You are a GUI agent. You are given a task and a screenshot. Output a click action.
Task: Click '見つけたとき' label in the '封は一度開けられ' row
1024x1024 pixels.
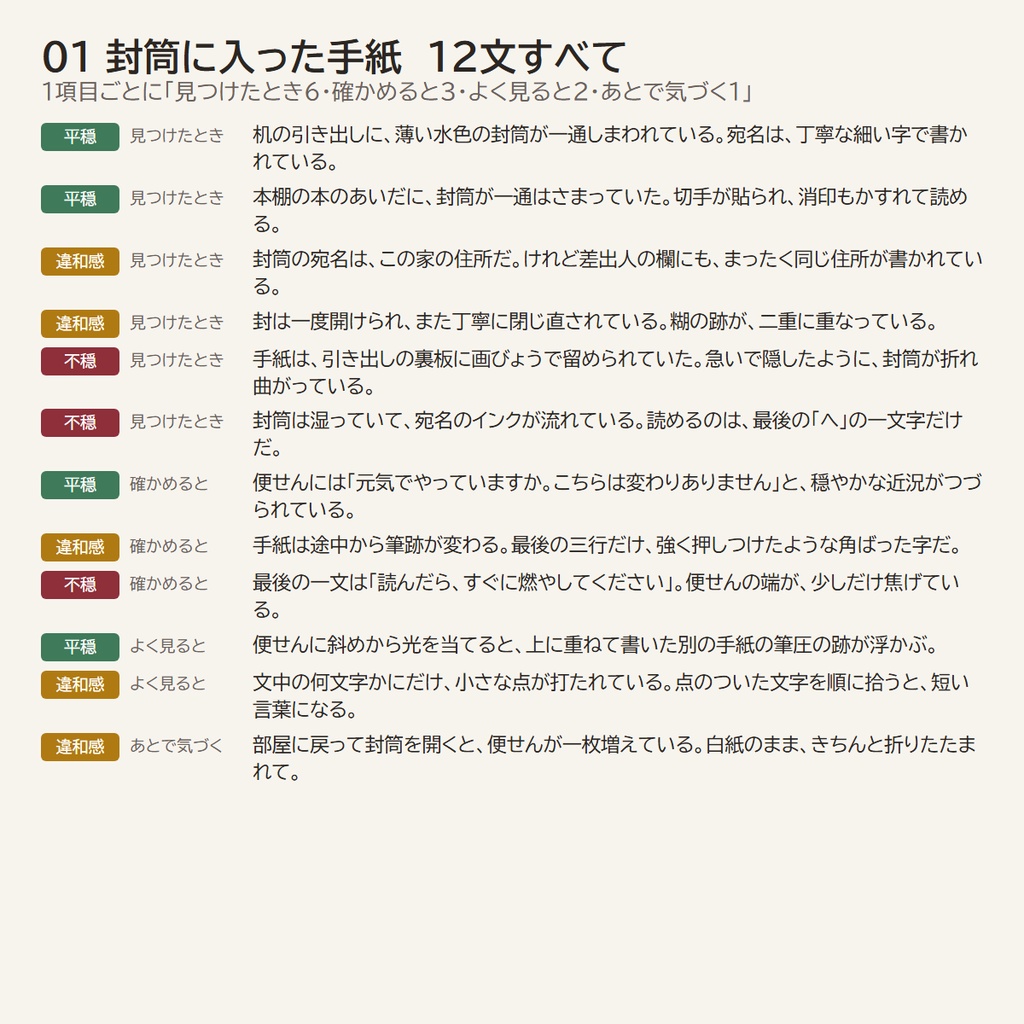(177, 322)
